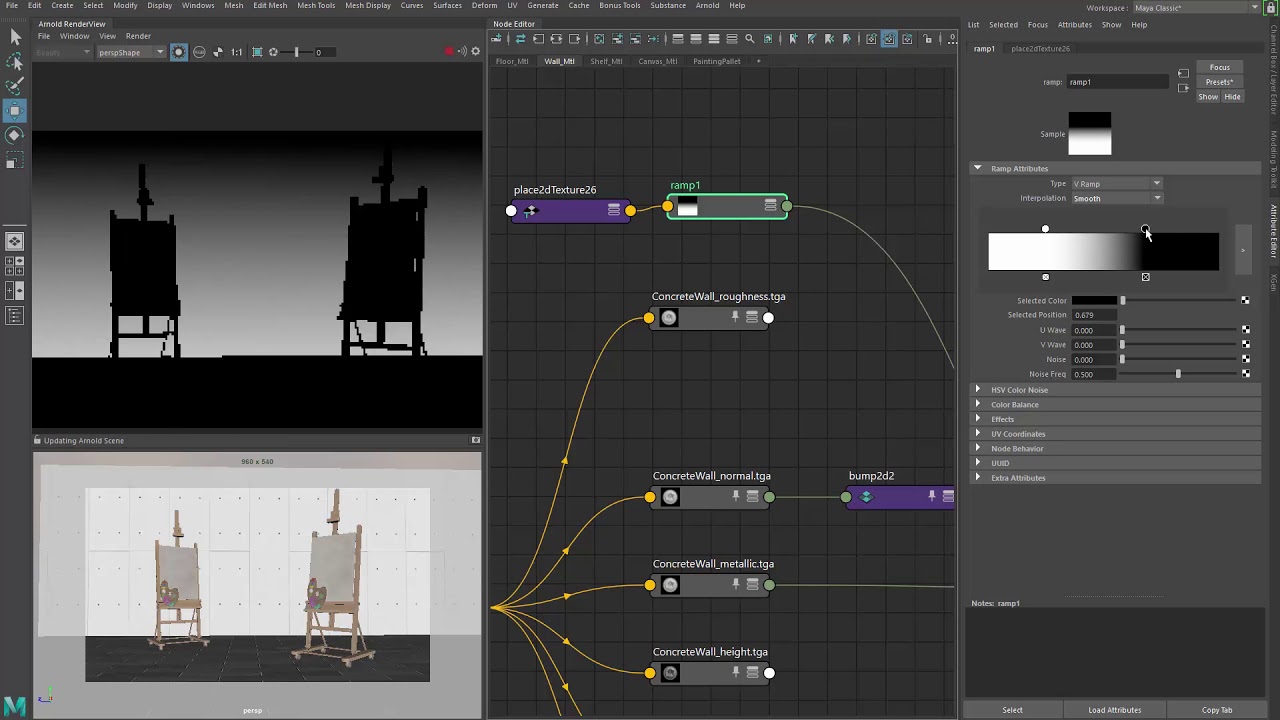Image resolution: width=1280 pixels, height=720 pixels.
Task: Switch to the place2dTexture26 attribute tab
Action: [1040, 48]
